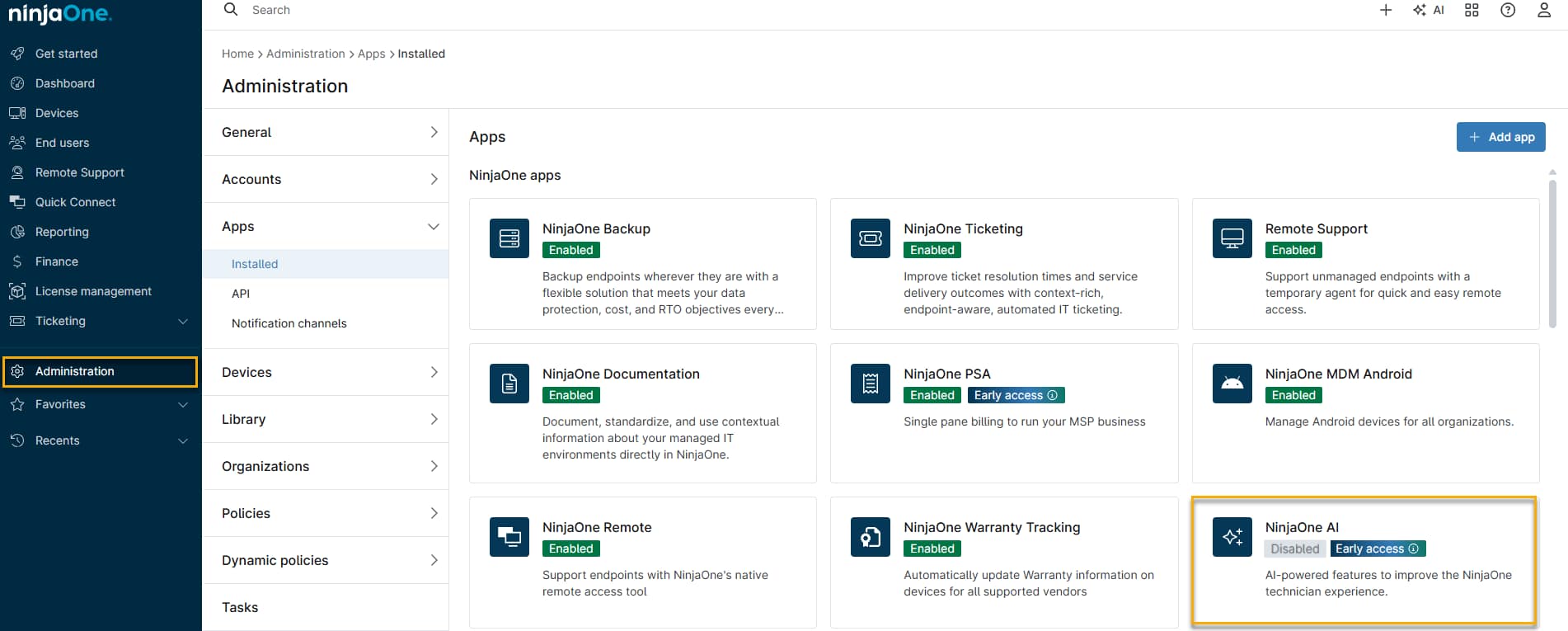
Task: Click the Early access info icon on NinjaOne PSA
Action: click(1052, 395)
